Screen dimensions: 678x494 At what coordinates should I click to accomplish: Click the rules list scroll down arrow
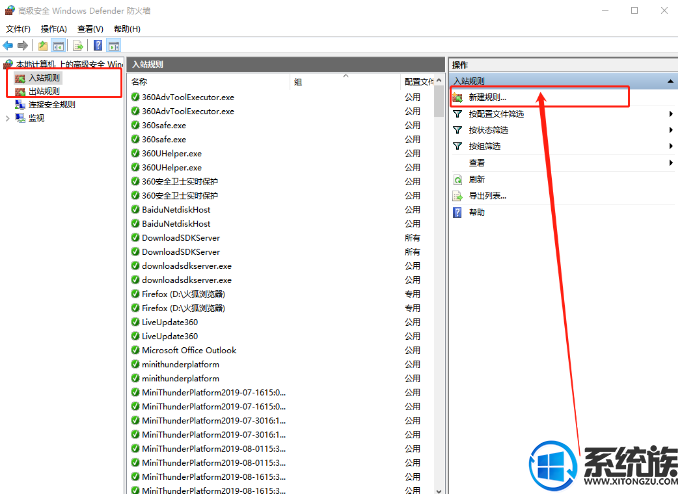tap(439, 491)
